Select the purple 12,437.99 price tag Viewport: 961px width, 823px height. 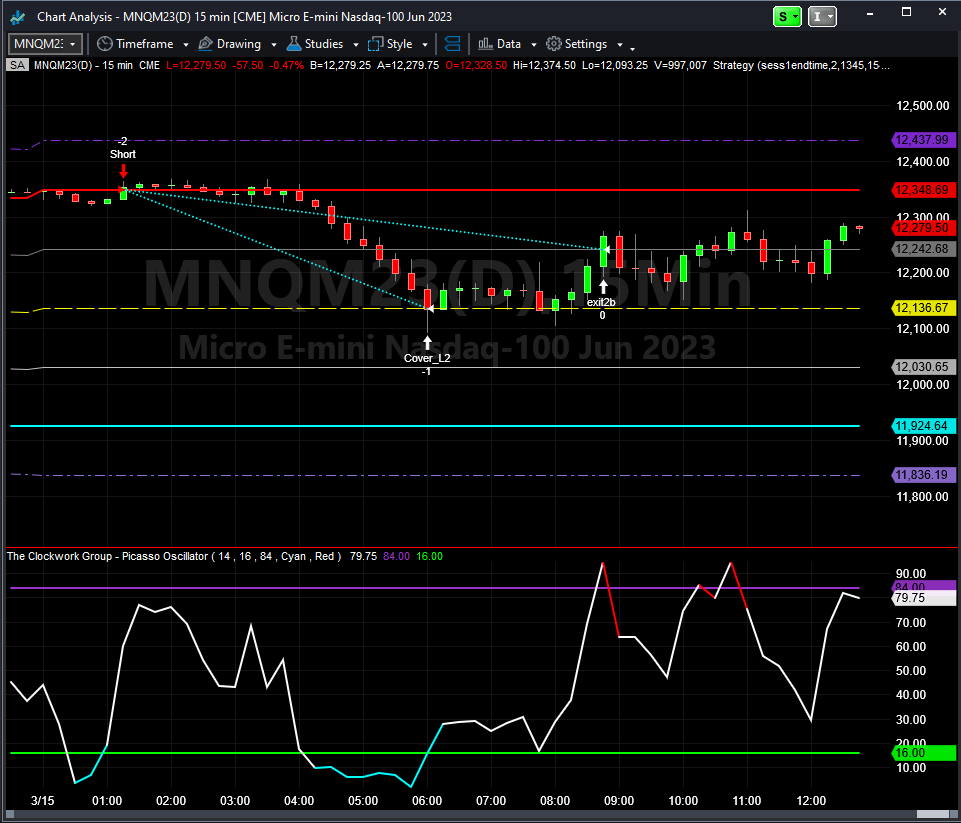(x=922, y=140)
